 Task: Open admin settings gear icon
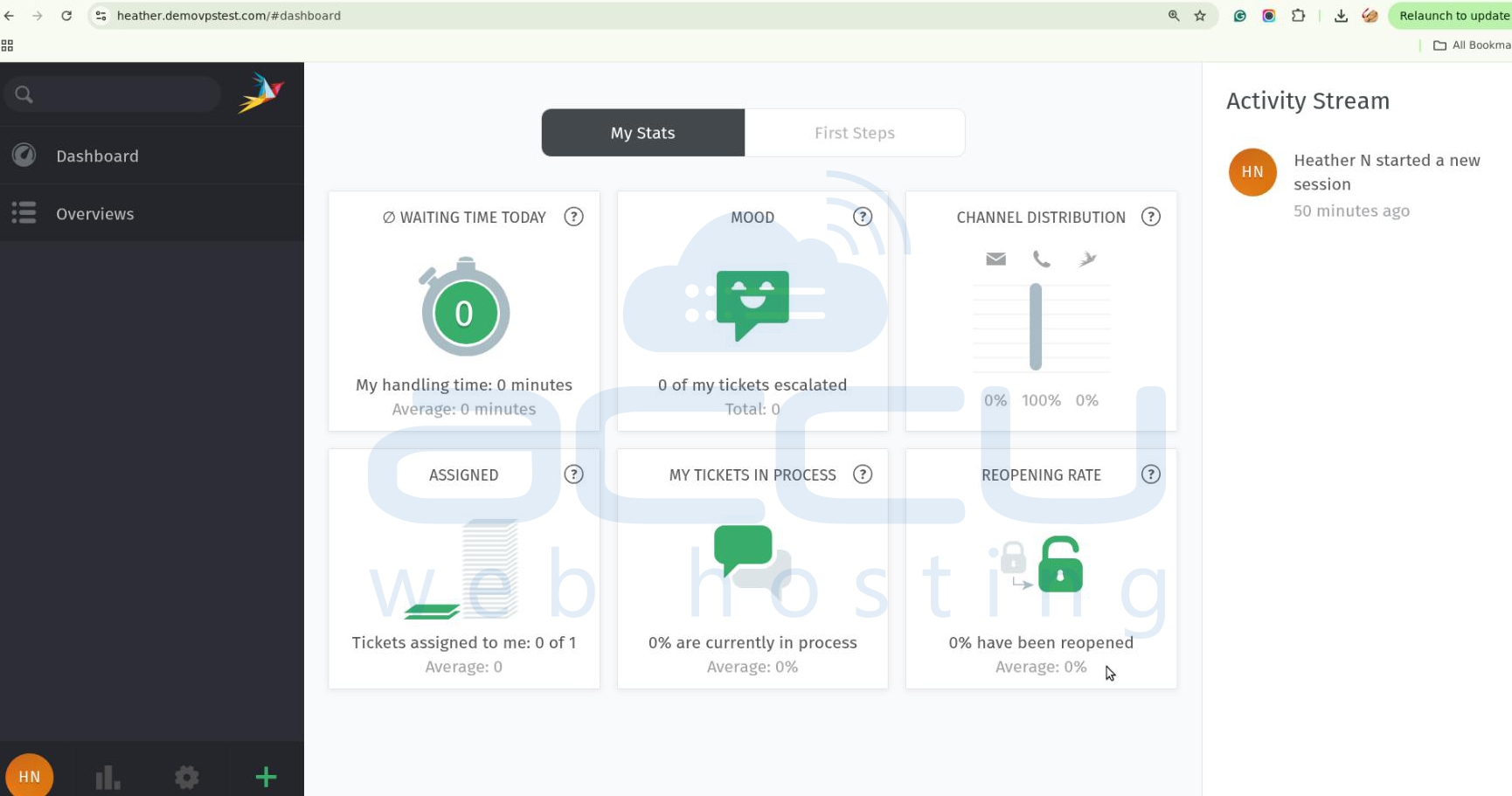point(187,777)
